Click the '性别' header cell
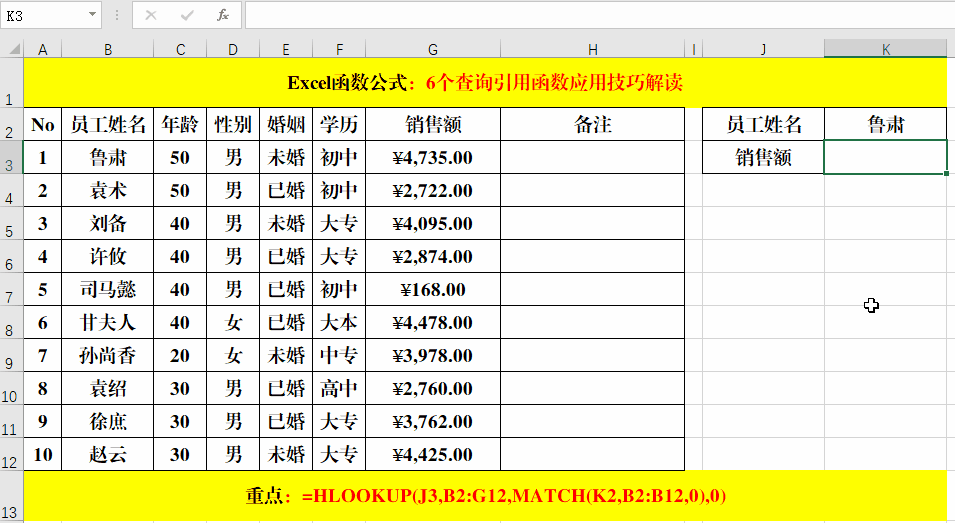The height and width of the screenshot is (523, 955). pos(233,125)
